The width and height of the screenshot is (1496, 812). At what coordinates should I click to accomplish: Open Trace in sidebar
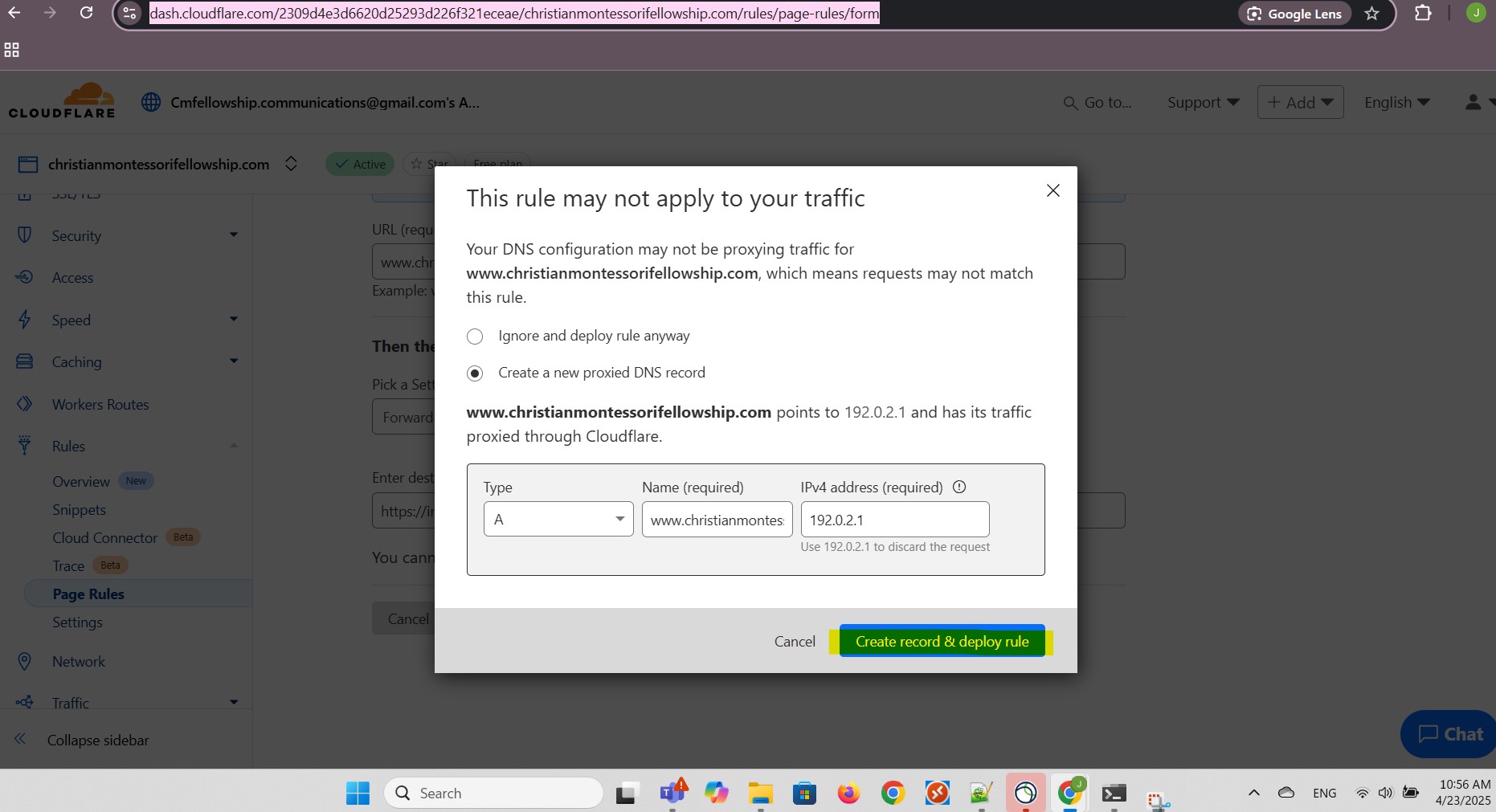(68, 565)
